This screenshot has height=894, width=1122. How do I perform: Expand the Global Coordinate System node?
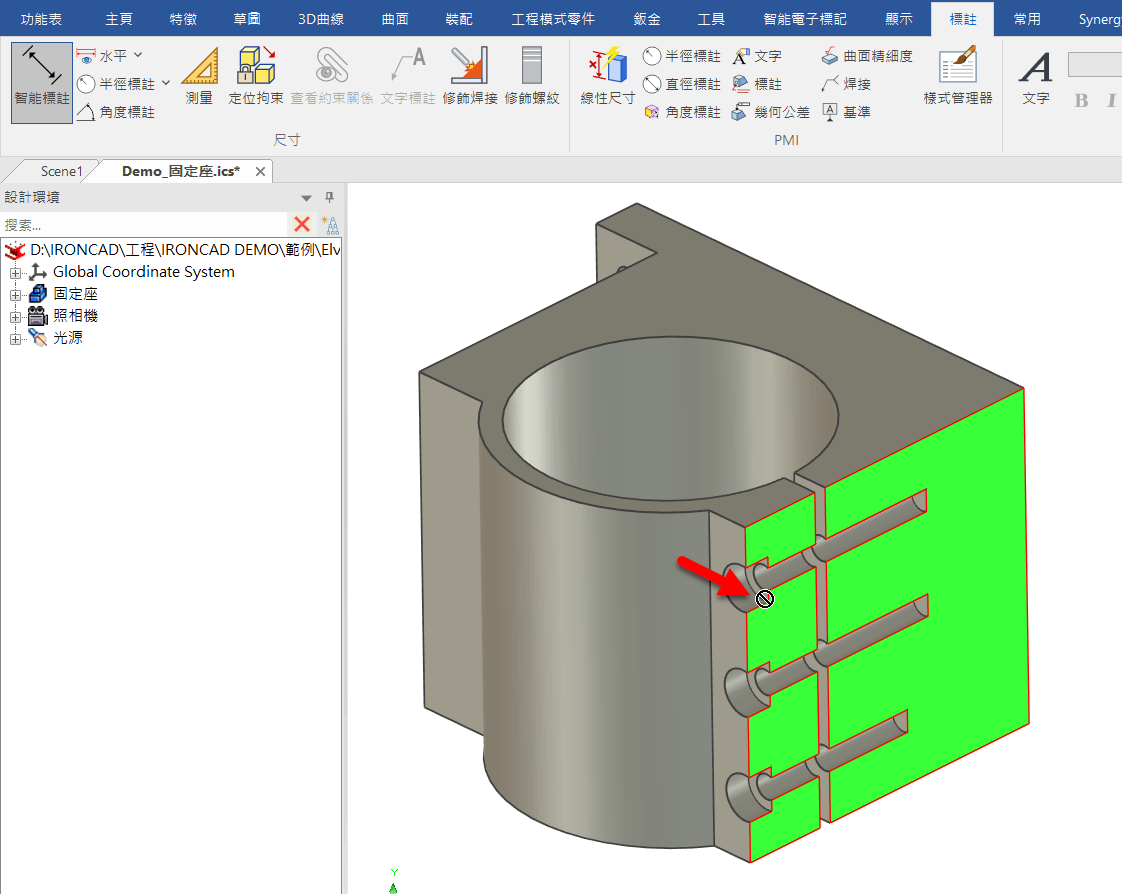[x=14, y=271]
